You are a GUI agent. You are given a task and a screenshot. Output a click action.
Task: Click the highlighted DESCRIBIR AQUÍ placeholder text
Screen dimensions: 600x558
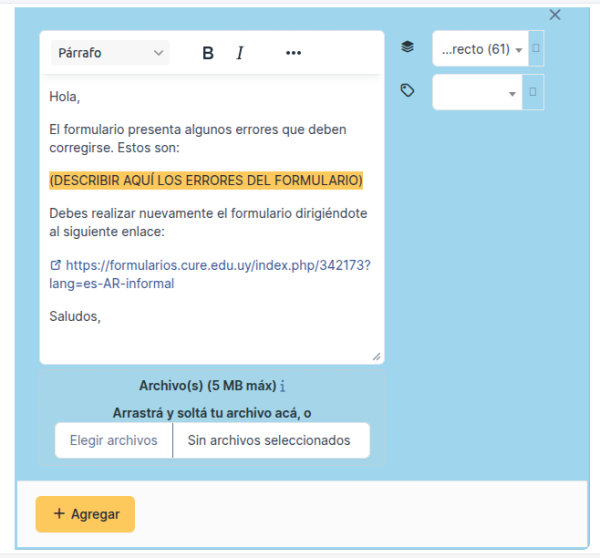pos(206,180)
